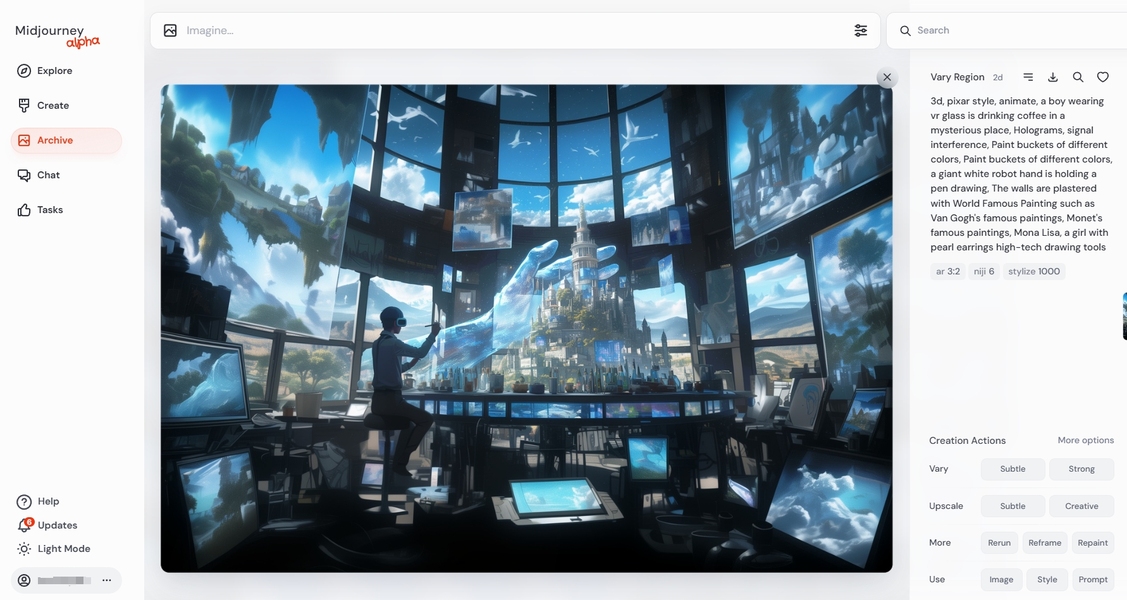Click the paintbrush icon beside Create

pyautogui.click(x=24, y=106)
